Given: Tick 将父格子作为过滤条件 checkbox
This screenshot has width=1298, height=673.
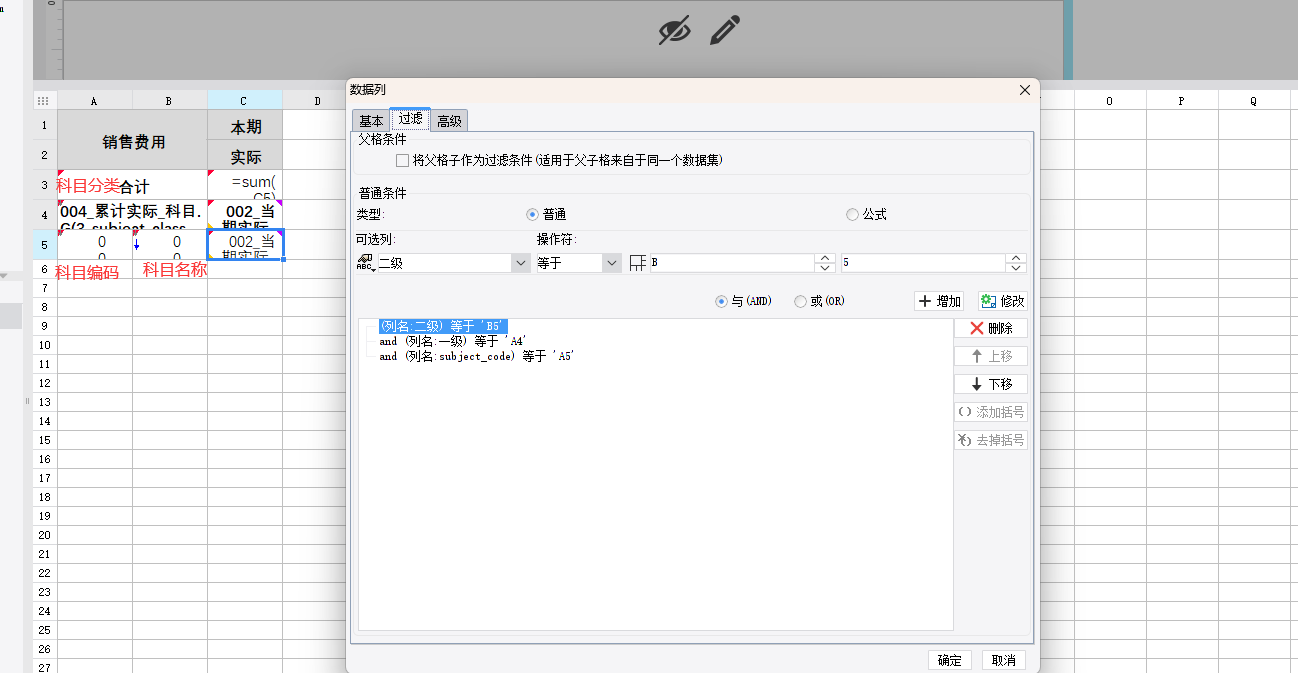Looking at the screenshot, I should [402, 160].
